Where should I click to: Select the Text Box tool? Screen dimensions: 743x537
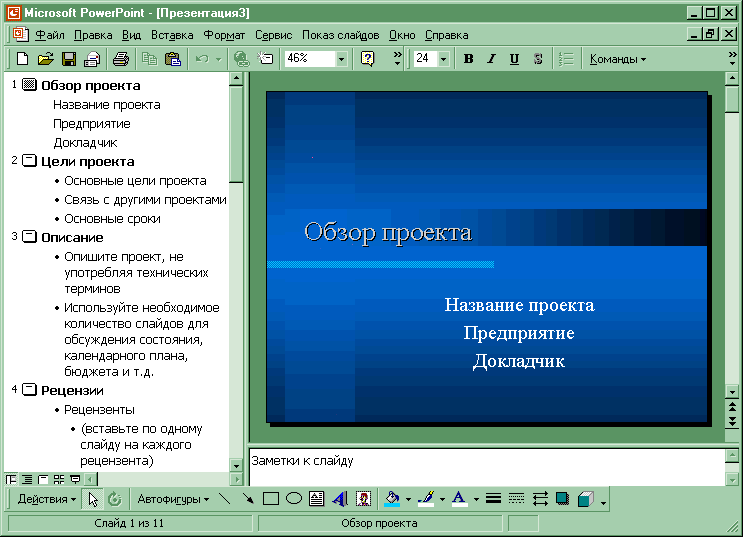click(317, 499)
